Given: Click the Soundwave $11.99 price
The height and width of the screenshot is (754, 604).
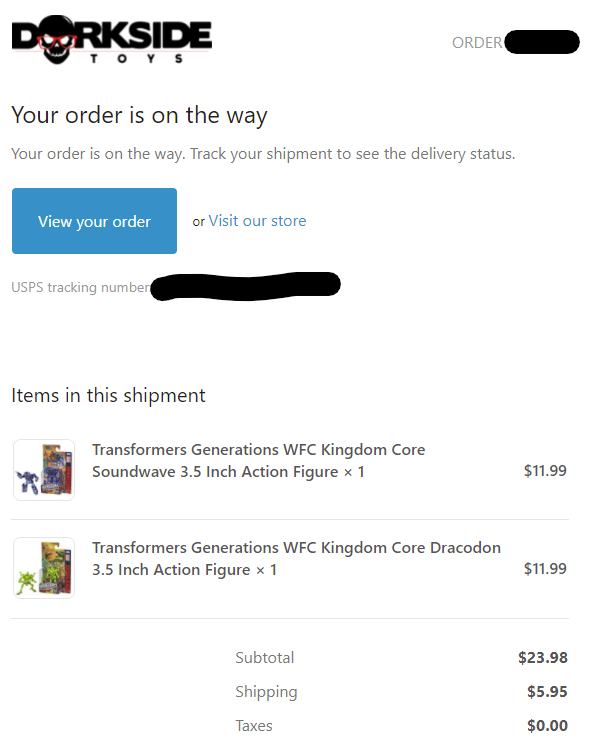Looking at the screenshot, I should tap(545, 471).
